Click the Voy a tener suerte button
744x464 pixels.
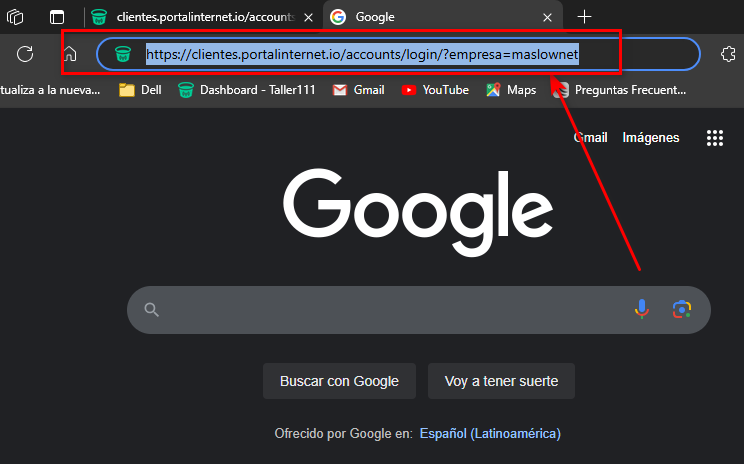tap(501, 381)
